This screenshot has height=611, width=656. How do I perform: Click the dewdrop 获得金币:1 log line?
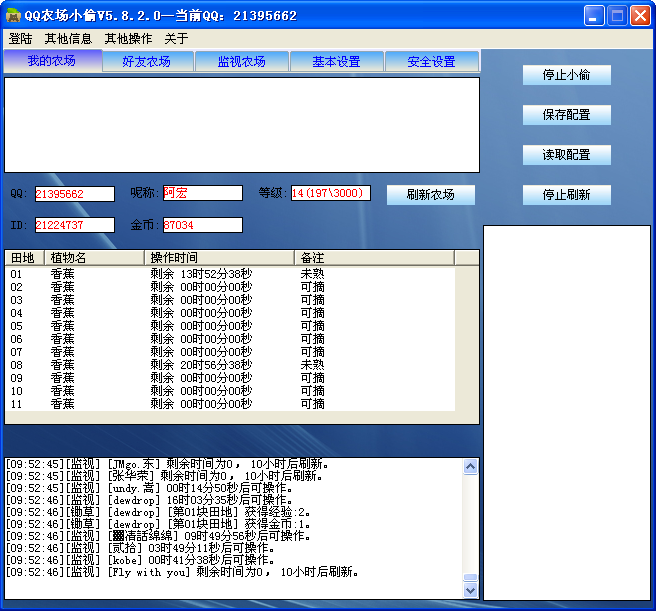pos(158,524)
